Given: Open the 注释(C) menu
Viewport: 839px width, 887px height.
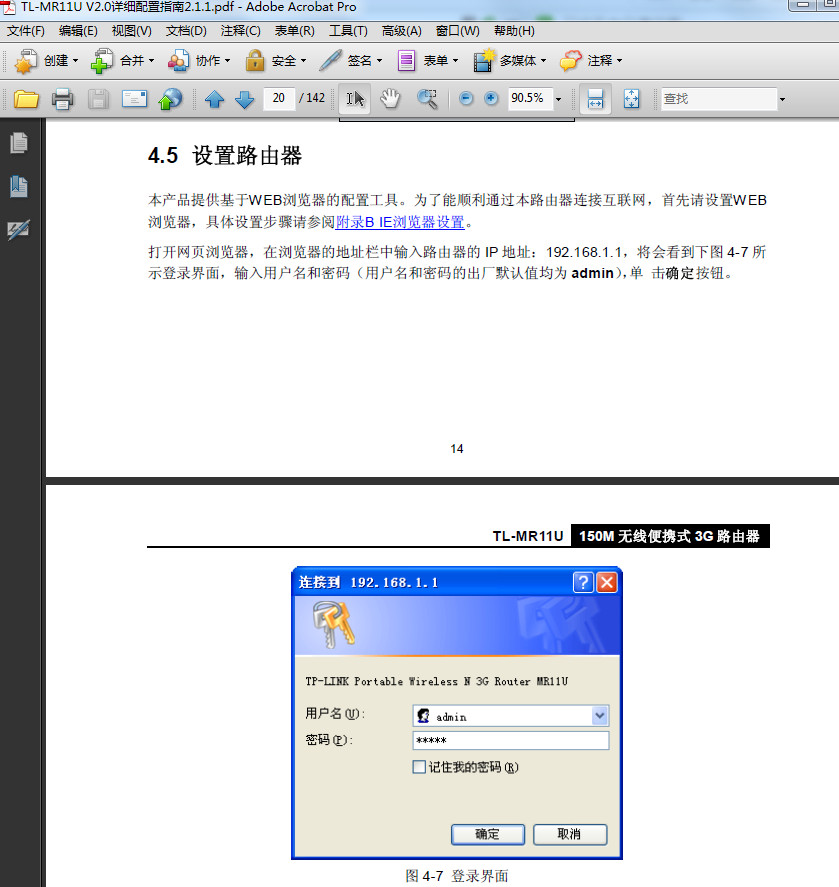Looking at the screenshot, I should point(240,31).
